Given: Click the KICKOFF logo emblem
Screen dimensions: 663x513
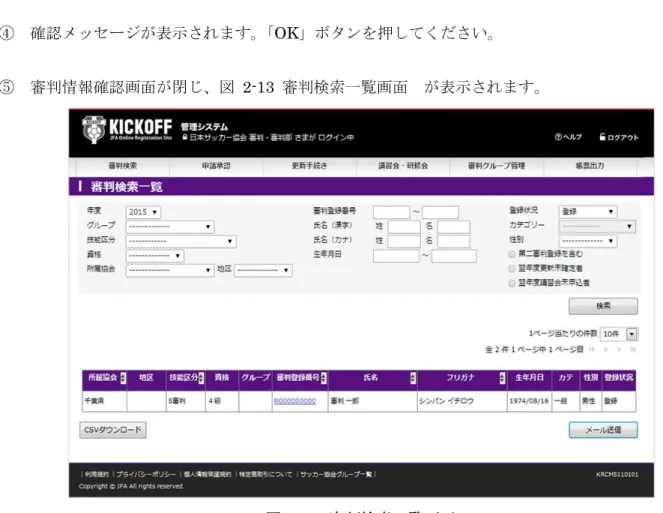Looking at the screenshot, I should [93, 130].
